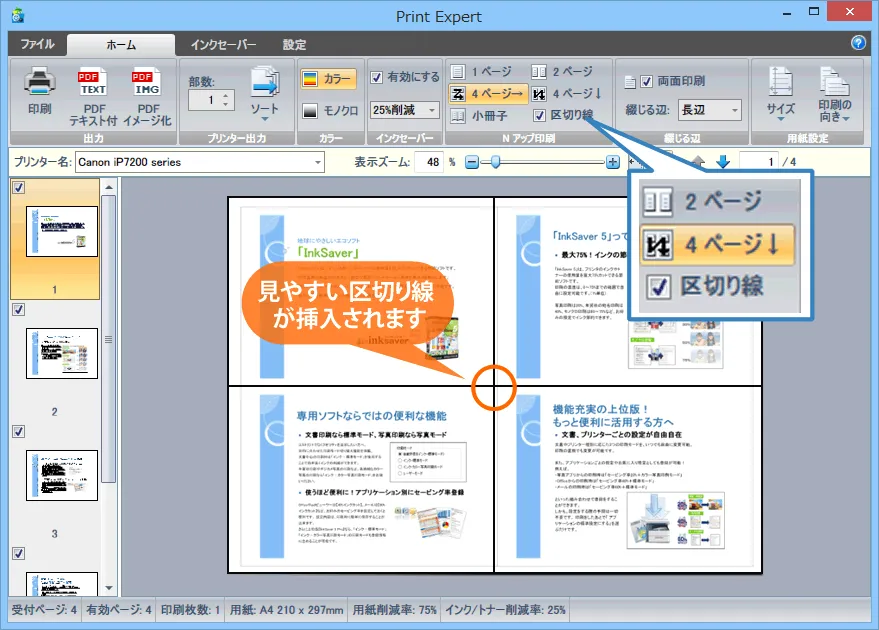Increase 部数 copies with up stepper
This screenshot has width=879, height=630.
coord(225,96)
